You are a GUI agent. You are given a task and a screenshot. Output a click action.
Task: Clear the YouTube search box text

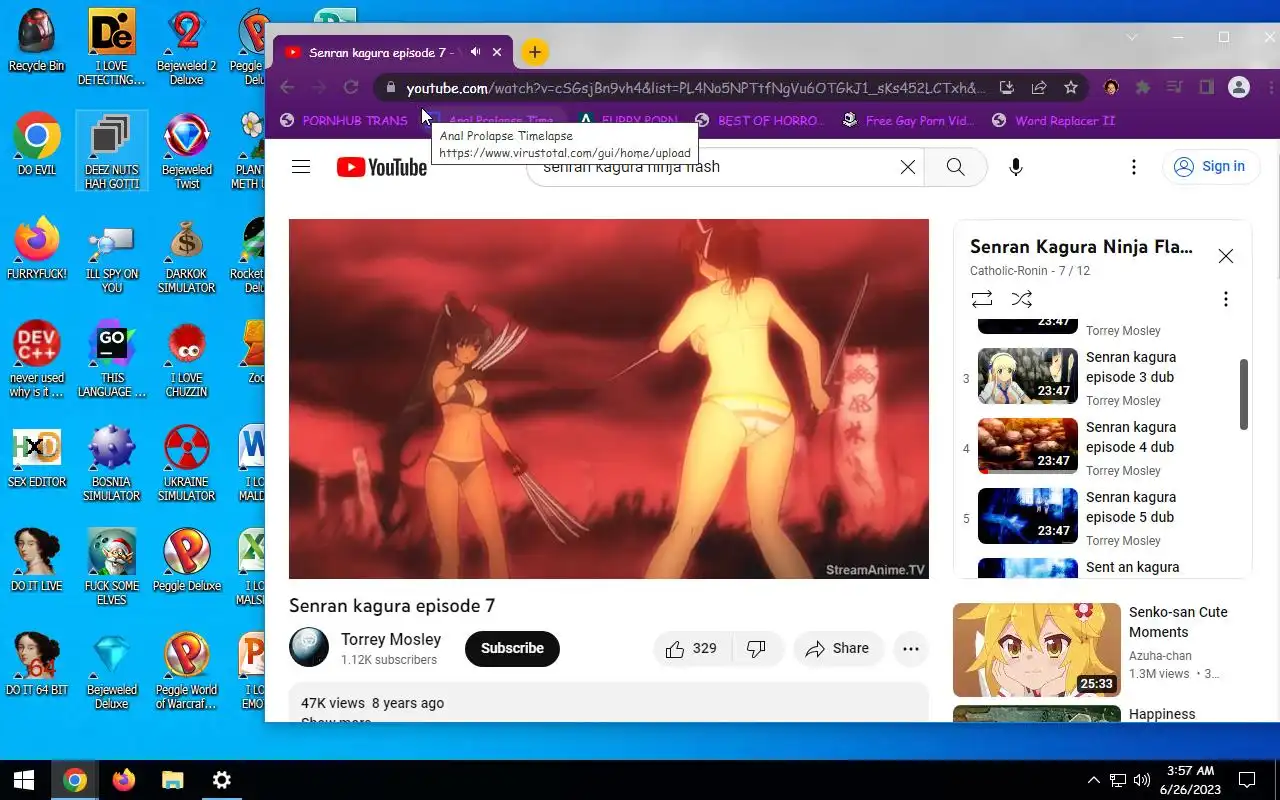tap(907, 167)
